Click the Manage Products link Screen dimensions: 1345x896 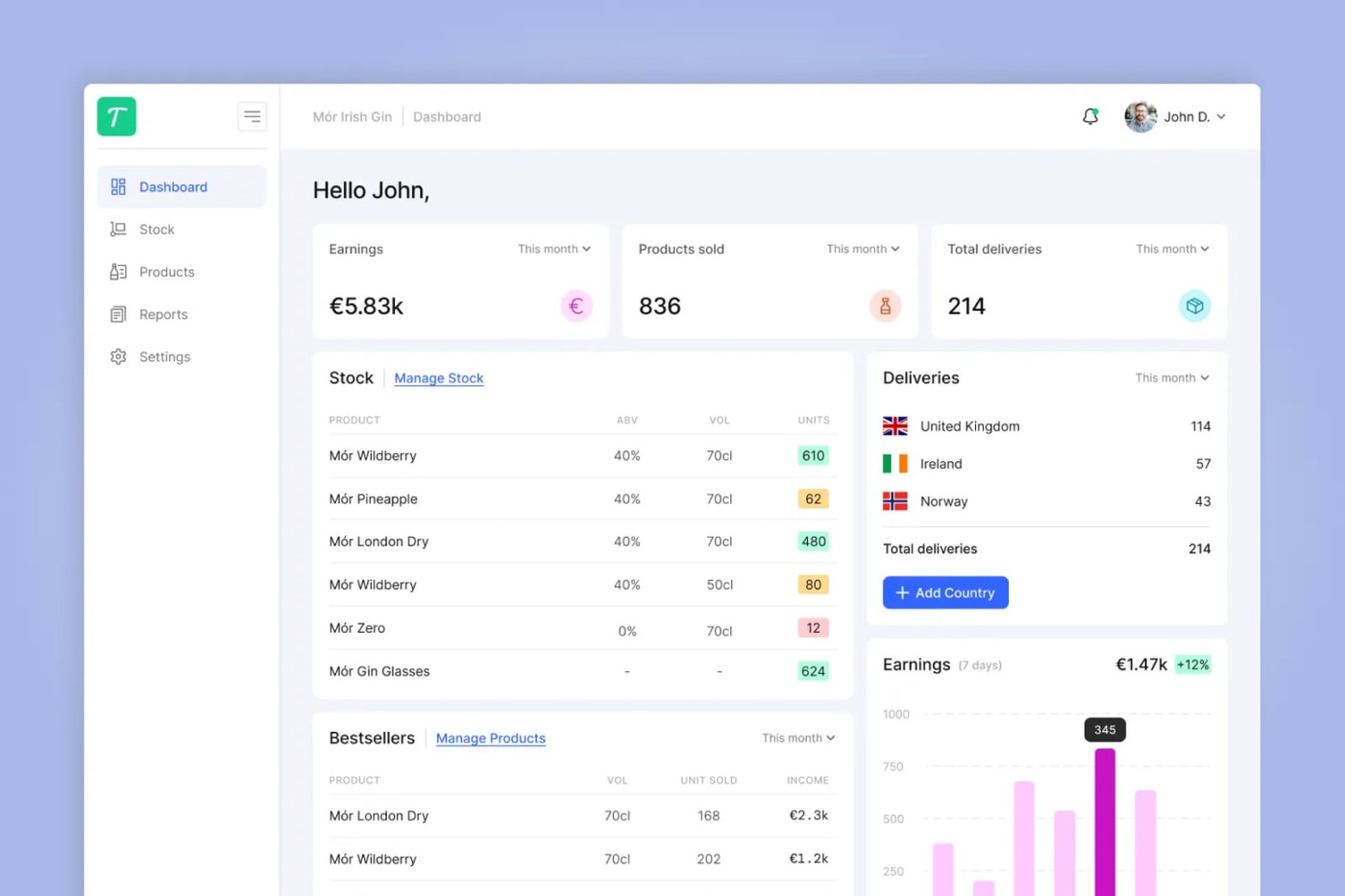click(491, 739)
